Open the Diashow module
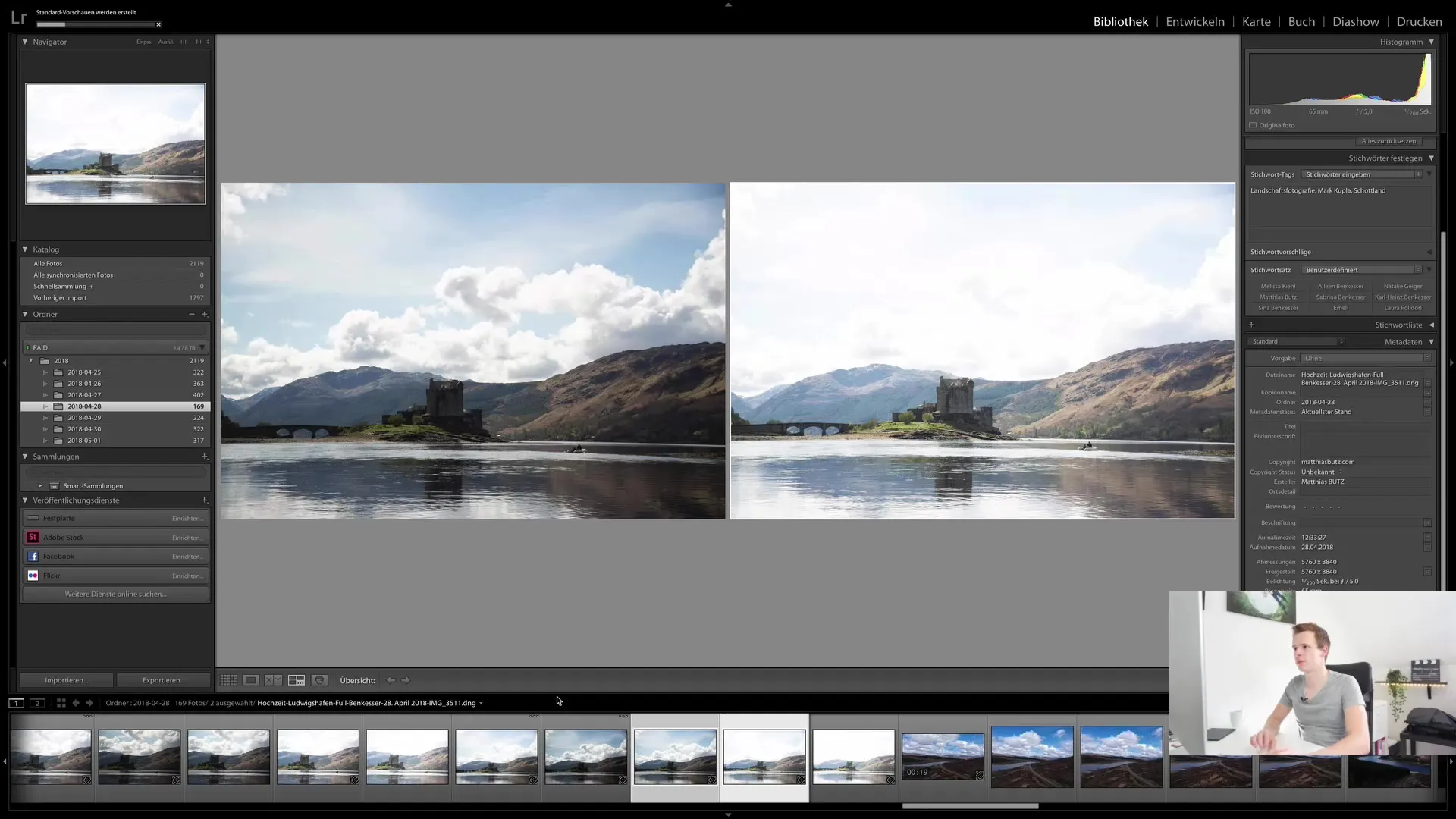The image size is (1456, 819). [1356, 21]
